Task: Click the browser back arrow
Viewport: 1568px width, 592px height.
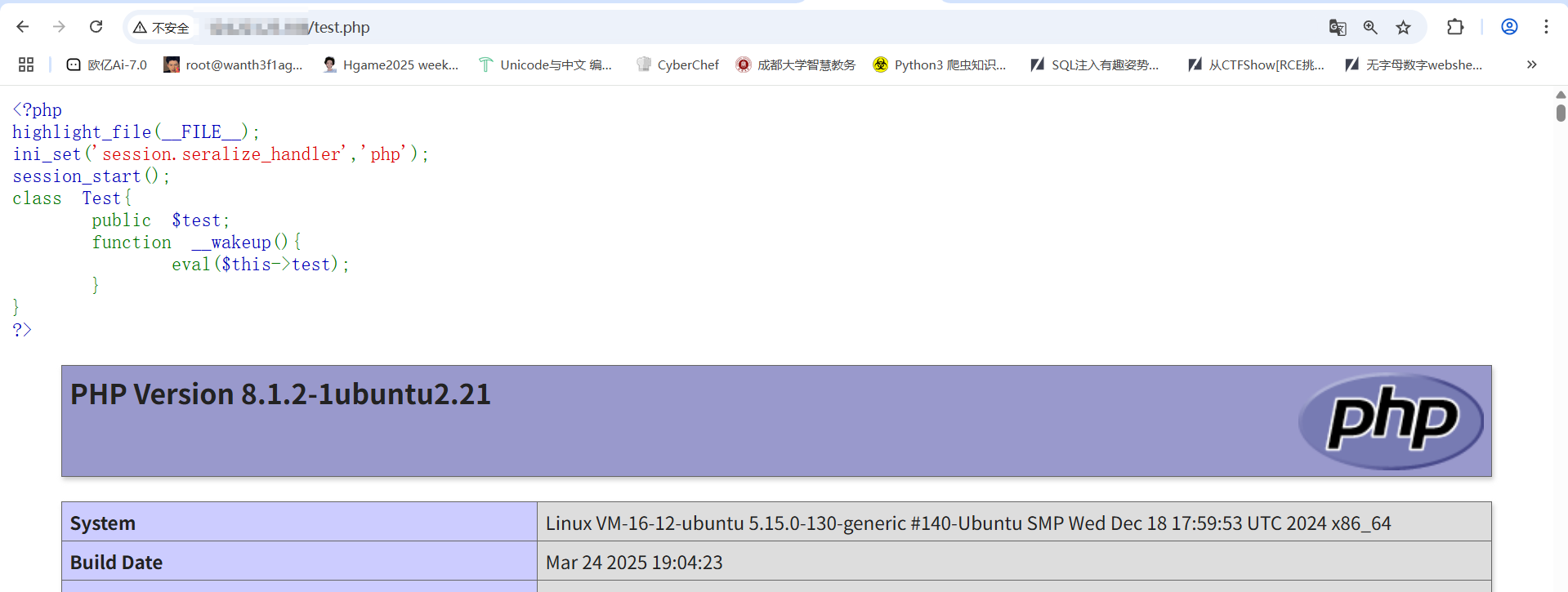Action: [23, 27]
